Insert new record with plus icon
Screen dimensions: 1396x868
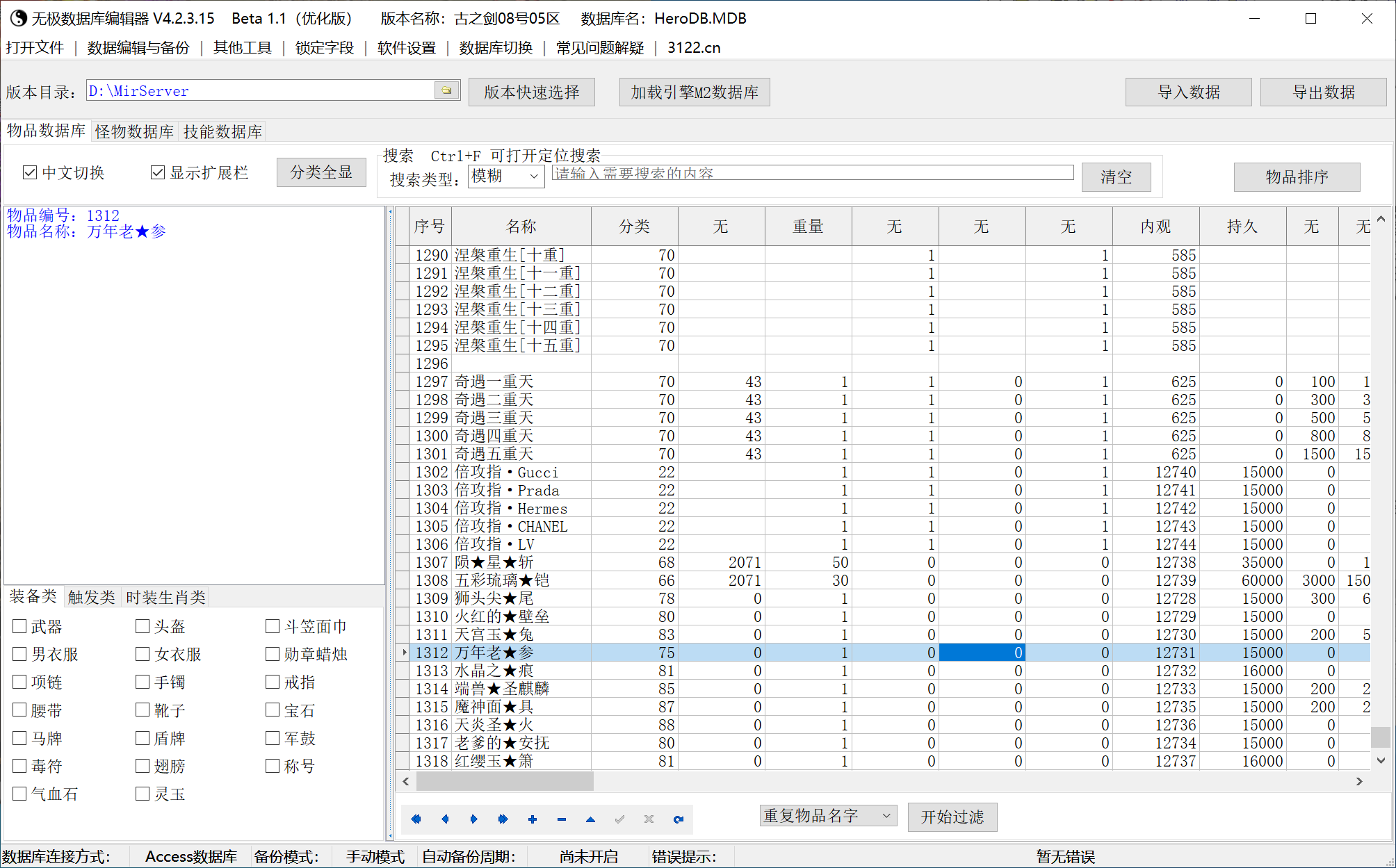pos(532,819)
